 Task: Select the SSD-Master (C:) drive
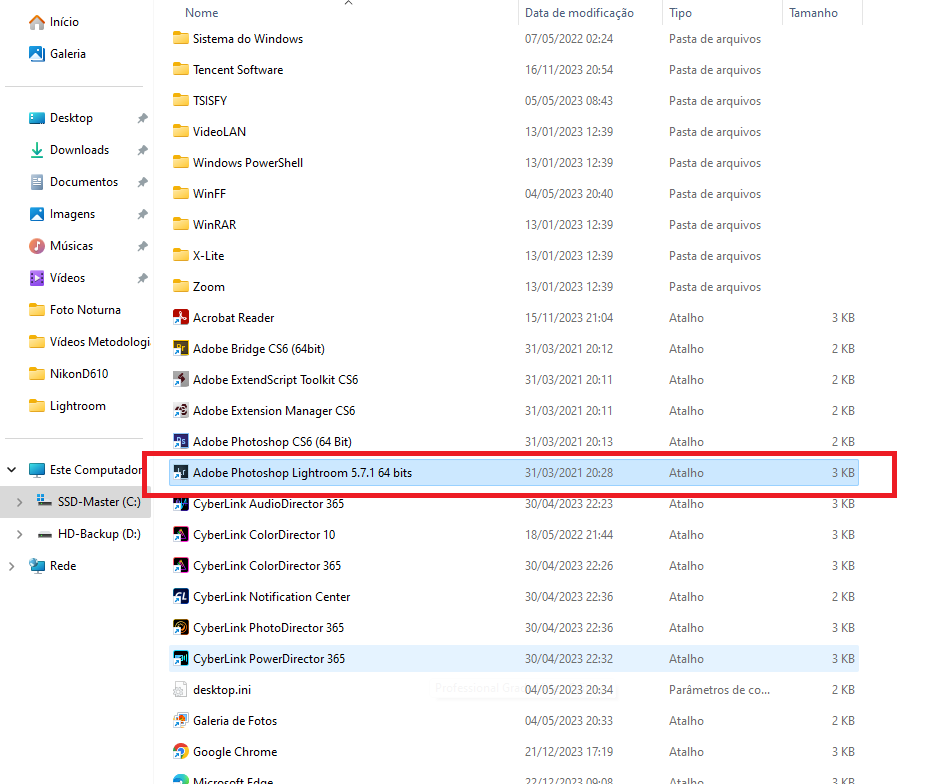[88, 502]
